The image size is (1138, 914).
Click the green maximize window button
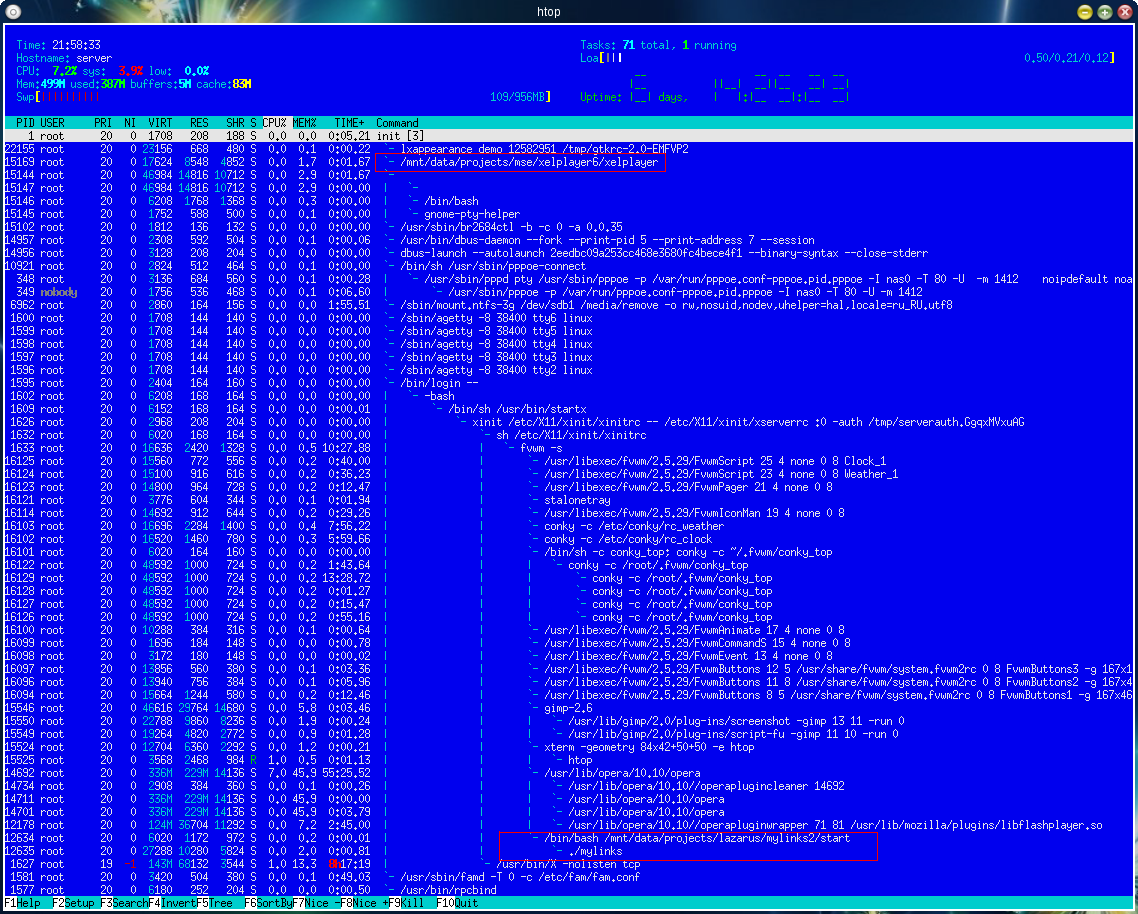pos(1104,12)
